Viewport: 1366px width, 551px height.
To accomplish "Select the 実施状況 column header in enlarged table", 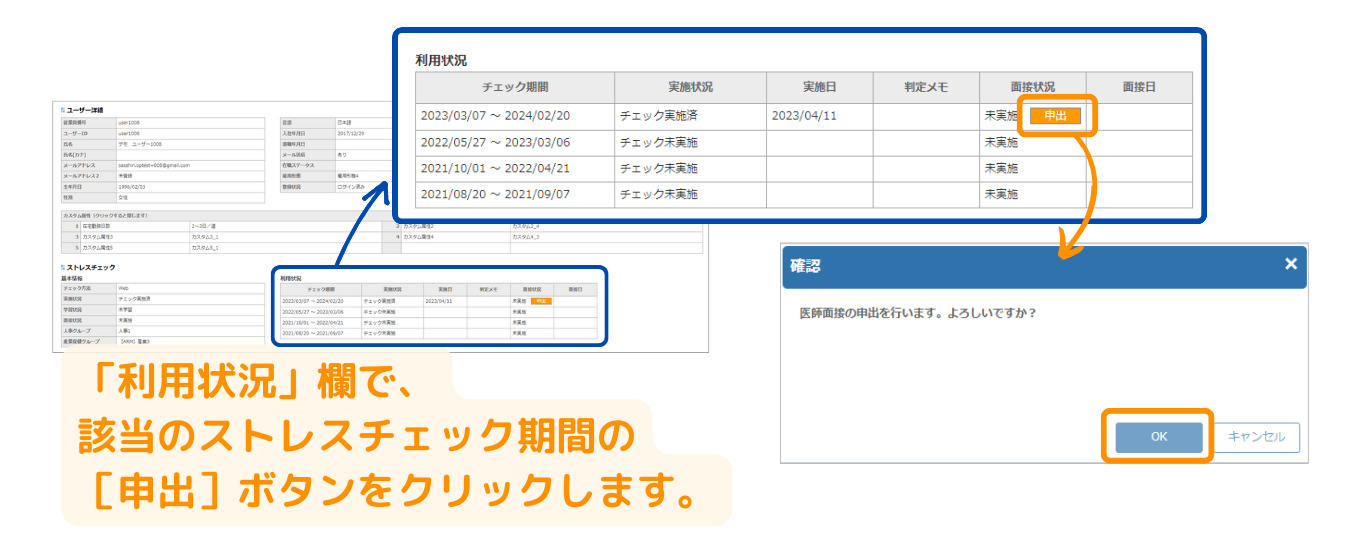I will (690, 88).
